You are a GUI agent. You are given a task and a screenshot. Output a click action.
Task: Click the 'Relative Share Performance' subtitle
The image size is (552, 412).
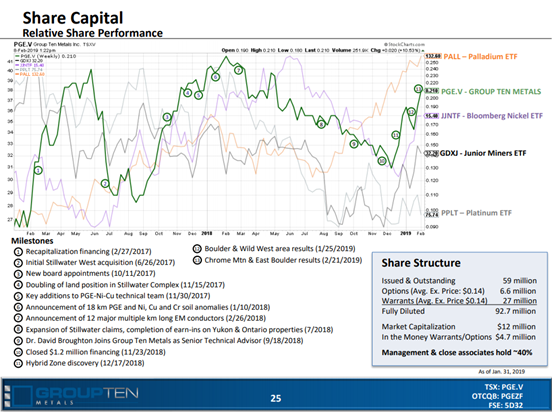93,33
